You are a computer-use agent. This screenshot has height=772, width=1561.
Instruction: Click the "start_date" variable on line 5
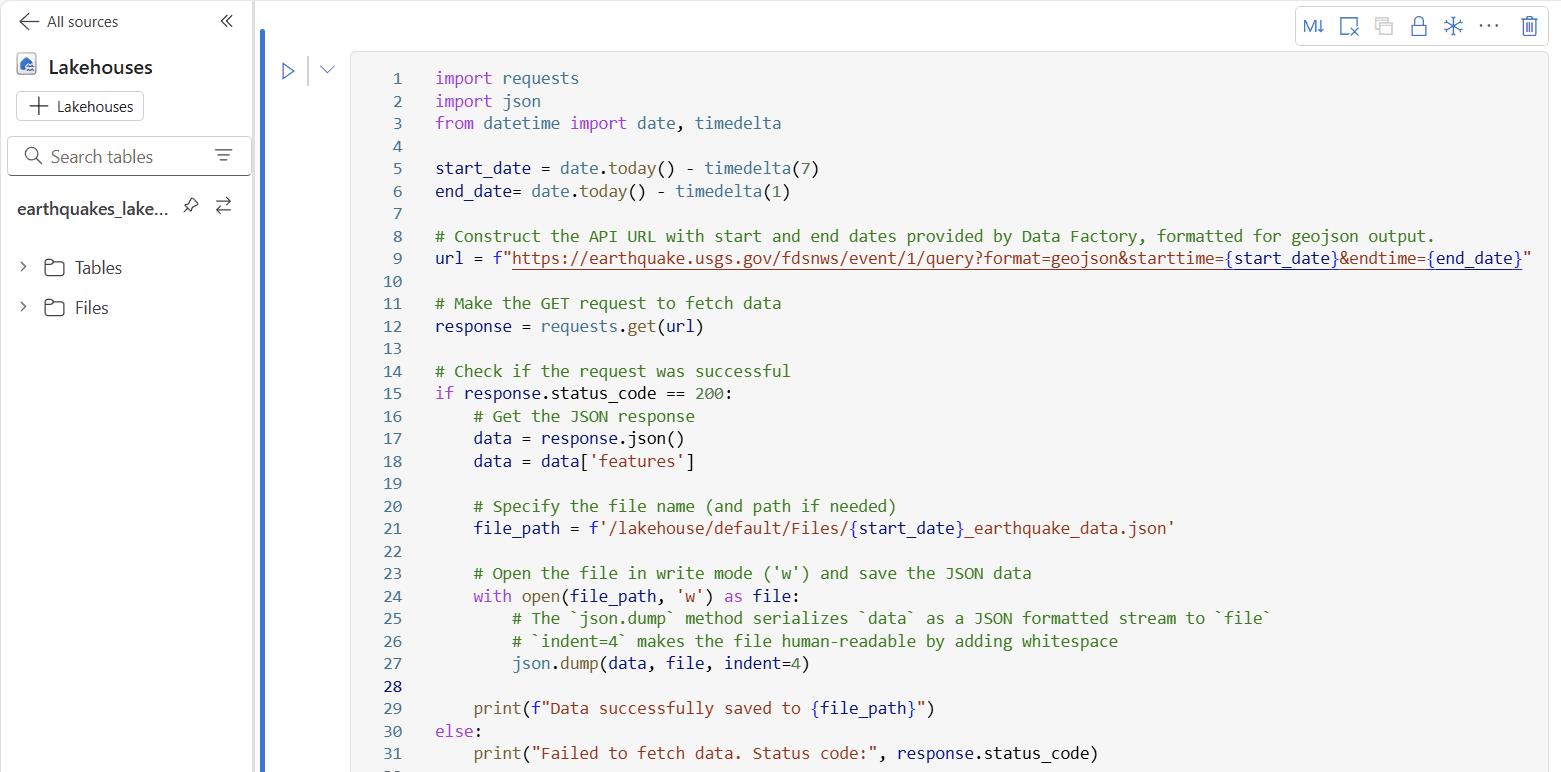pos(483,168)
